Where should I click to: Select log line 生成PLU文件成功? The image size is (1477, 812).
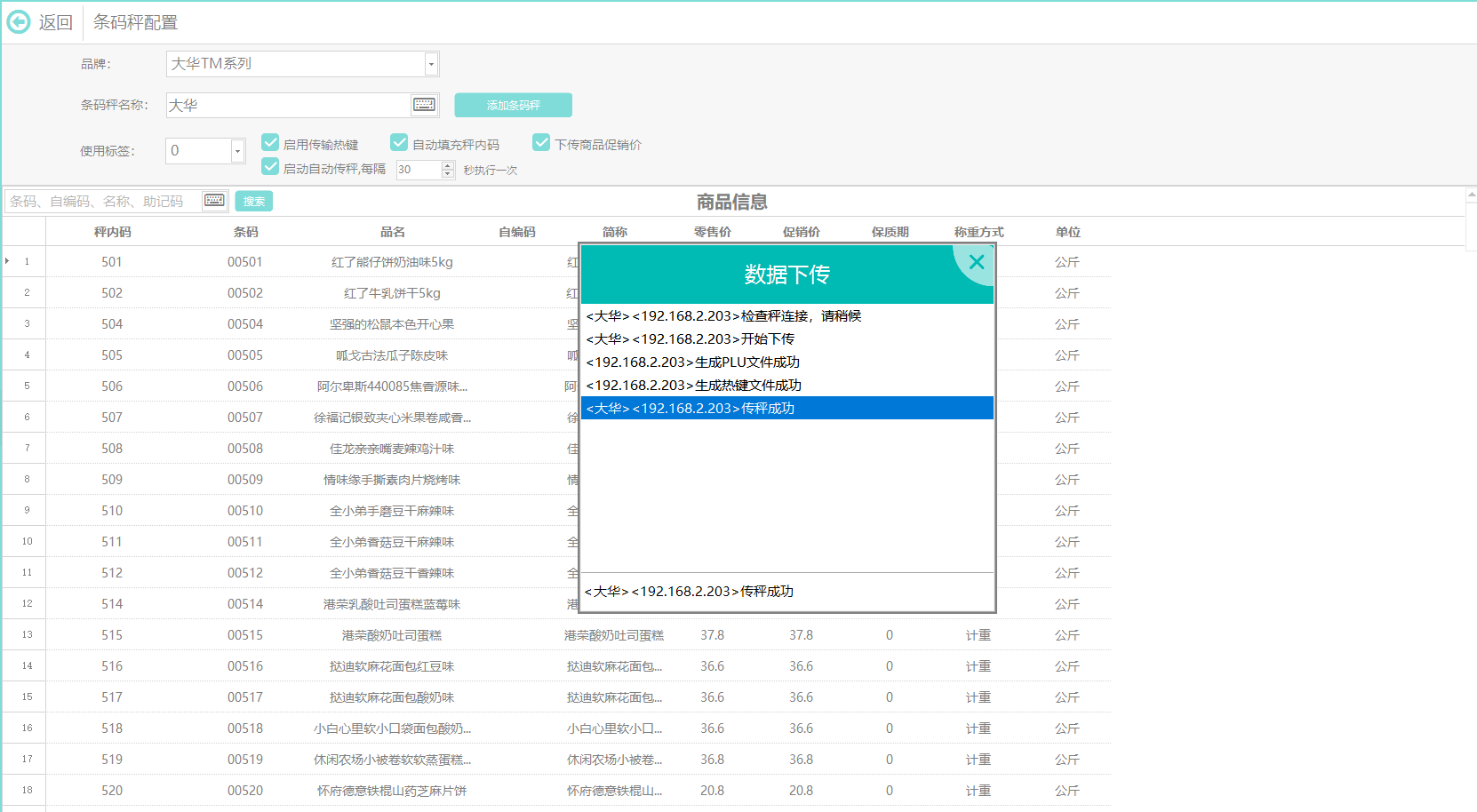pos(786,362)
